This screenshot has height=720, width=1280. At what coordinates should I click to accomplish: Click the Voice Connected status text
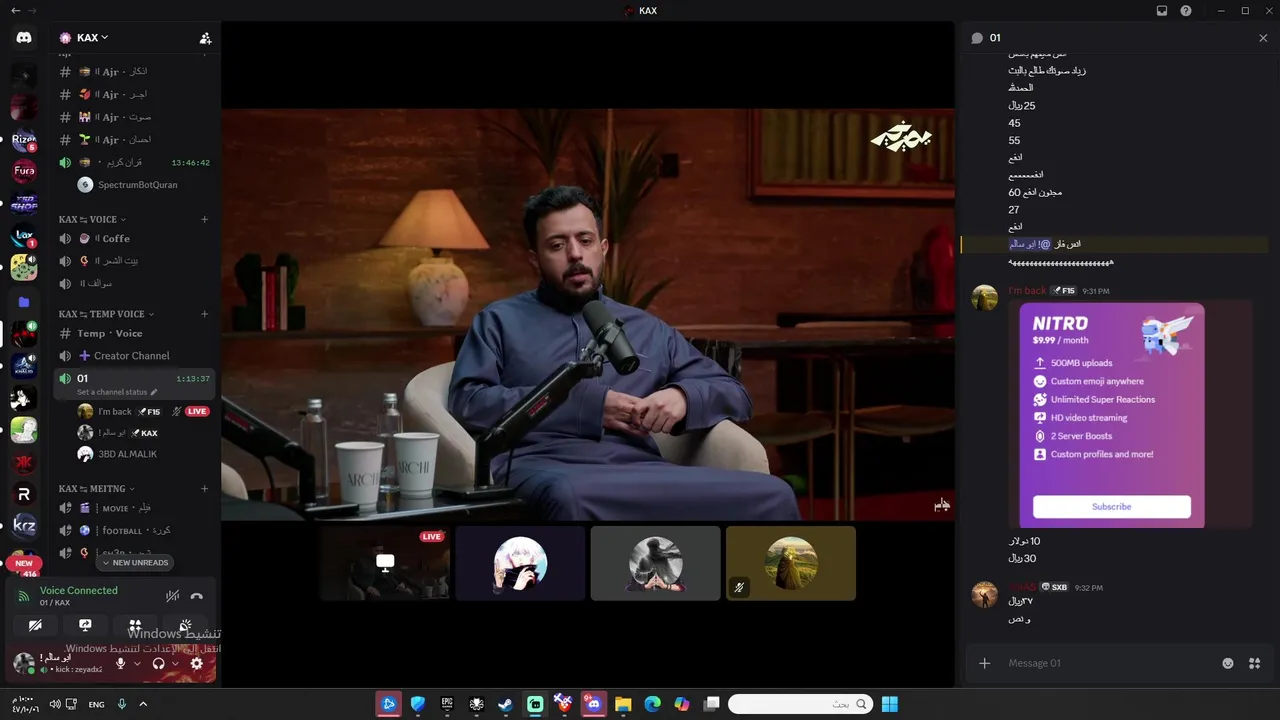[78, 590]
